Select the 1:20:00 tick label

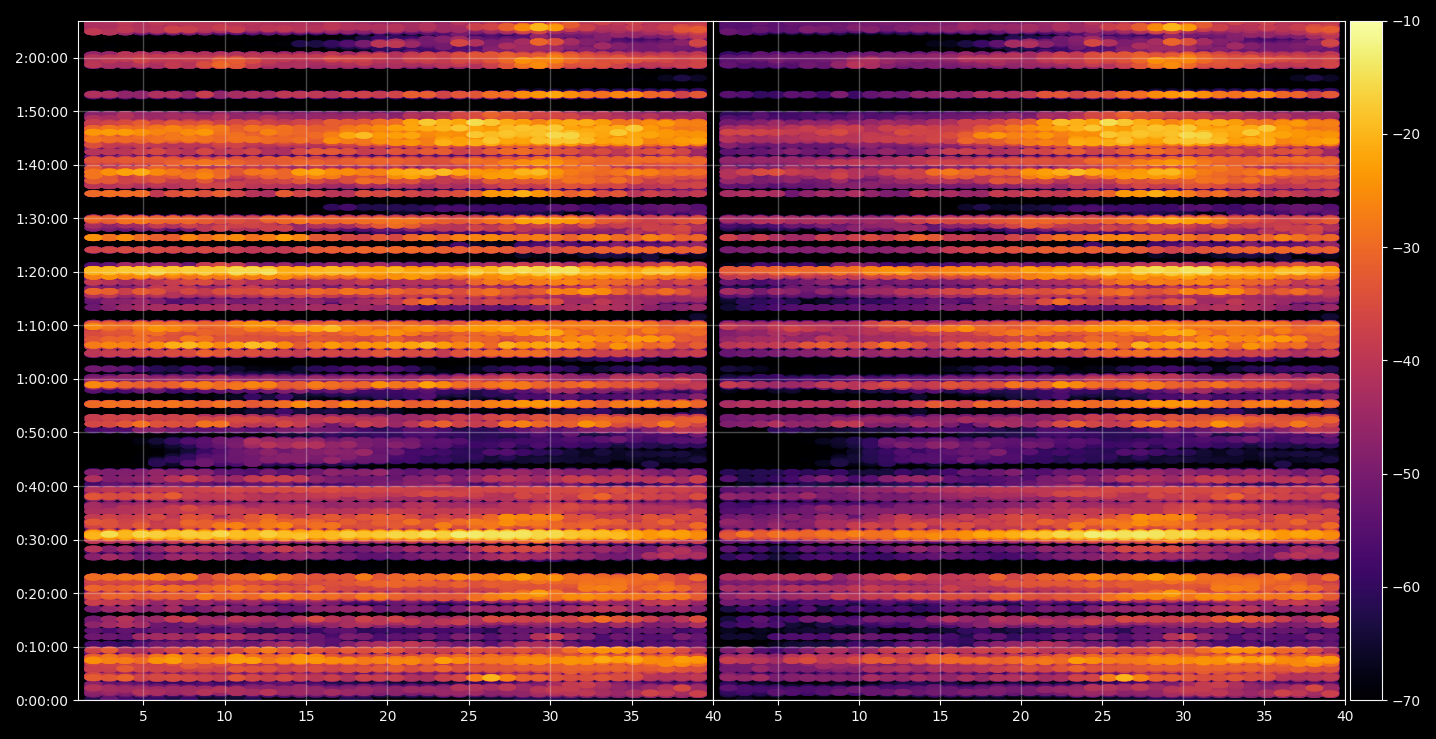(42, 272)
